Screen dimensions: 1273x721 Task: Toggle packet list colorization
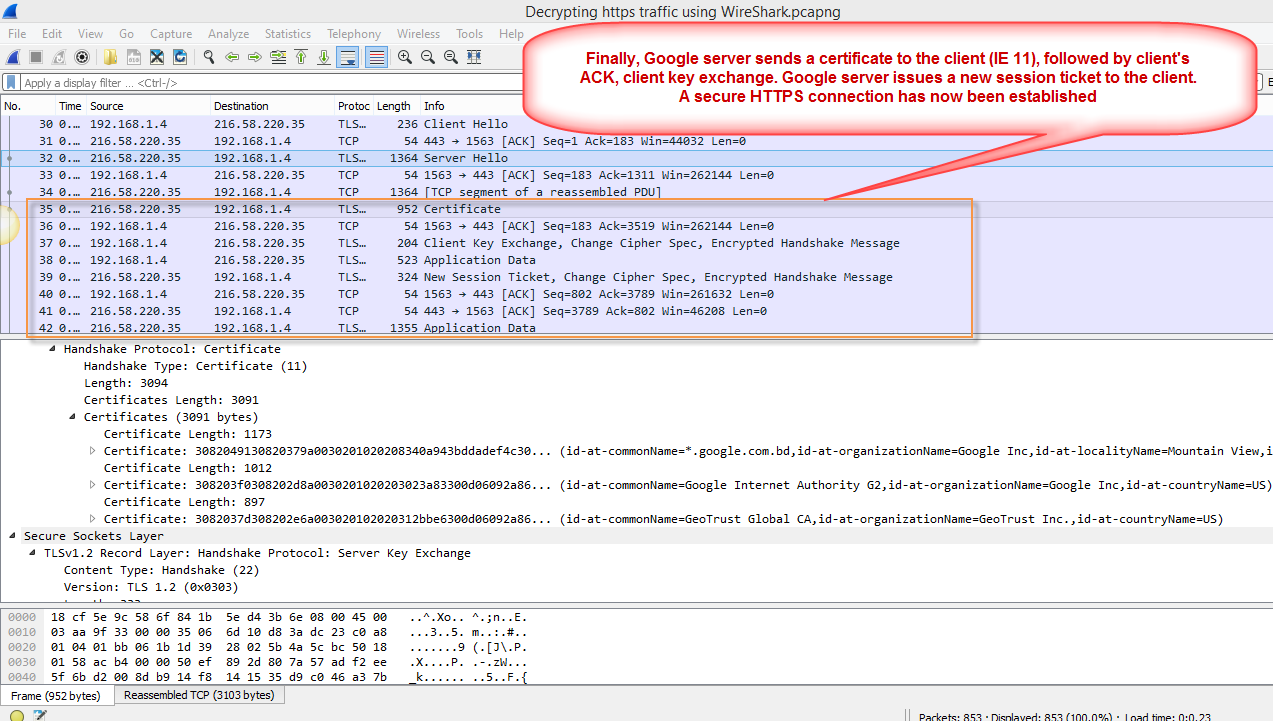pyautogui.click(x=376, y=57)
